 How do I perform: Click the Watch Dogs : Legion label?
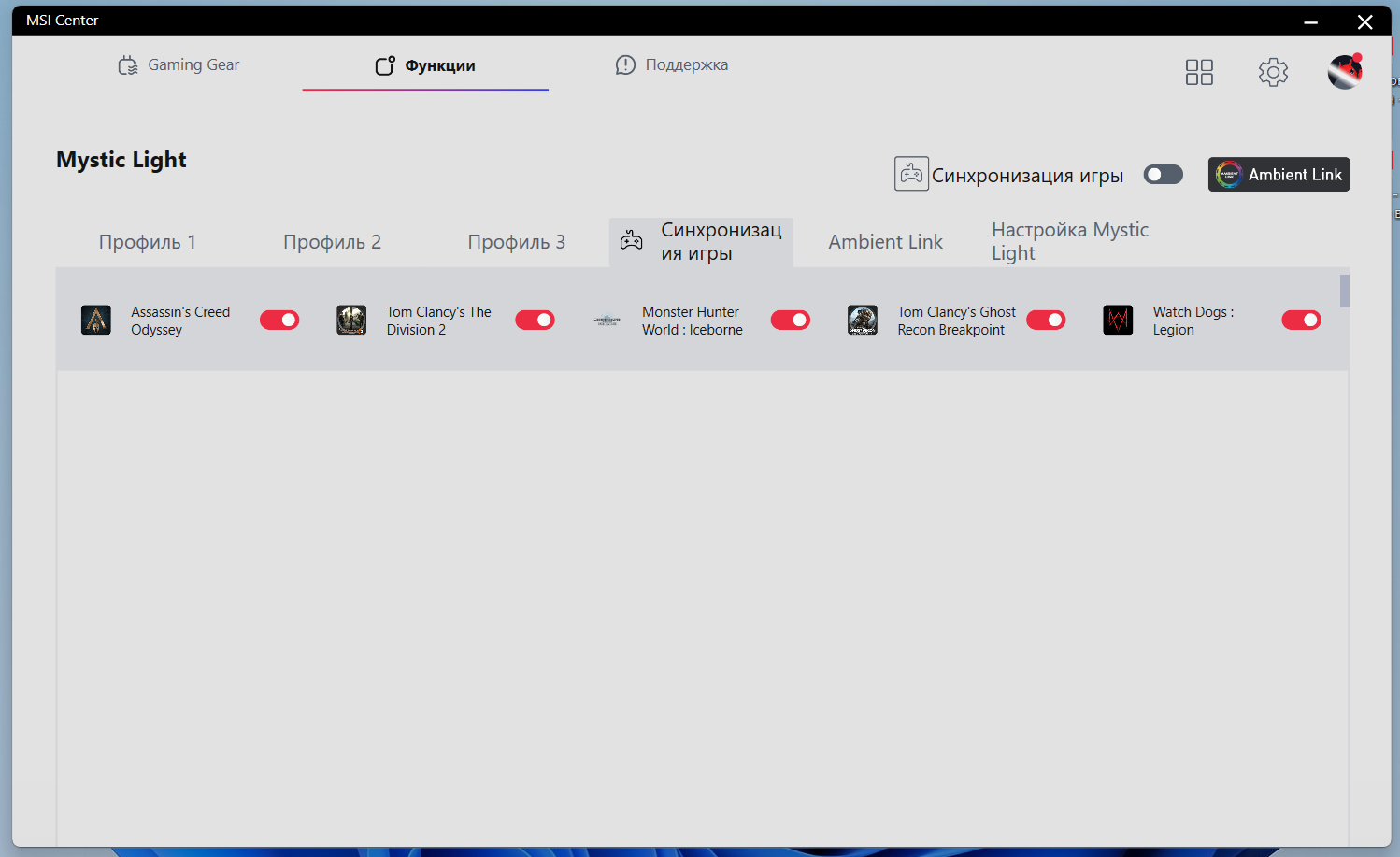[1193, 321]
